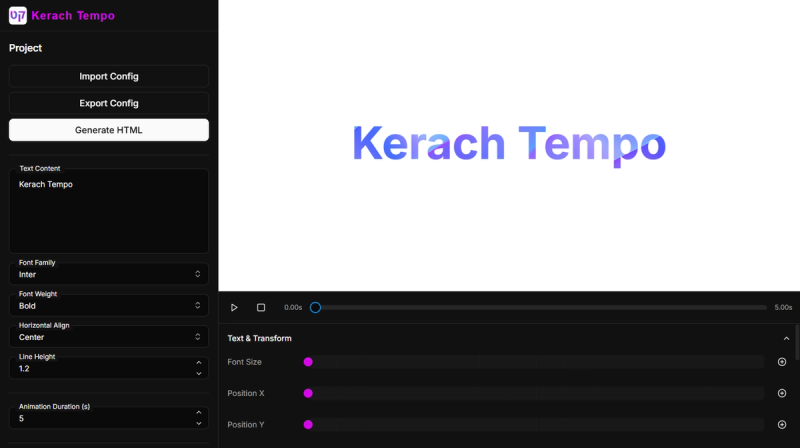Click the 5.00s end time label
Screen dimensions: 800x448
pos(783,308)
